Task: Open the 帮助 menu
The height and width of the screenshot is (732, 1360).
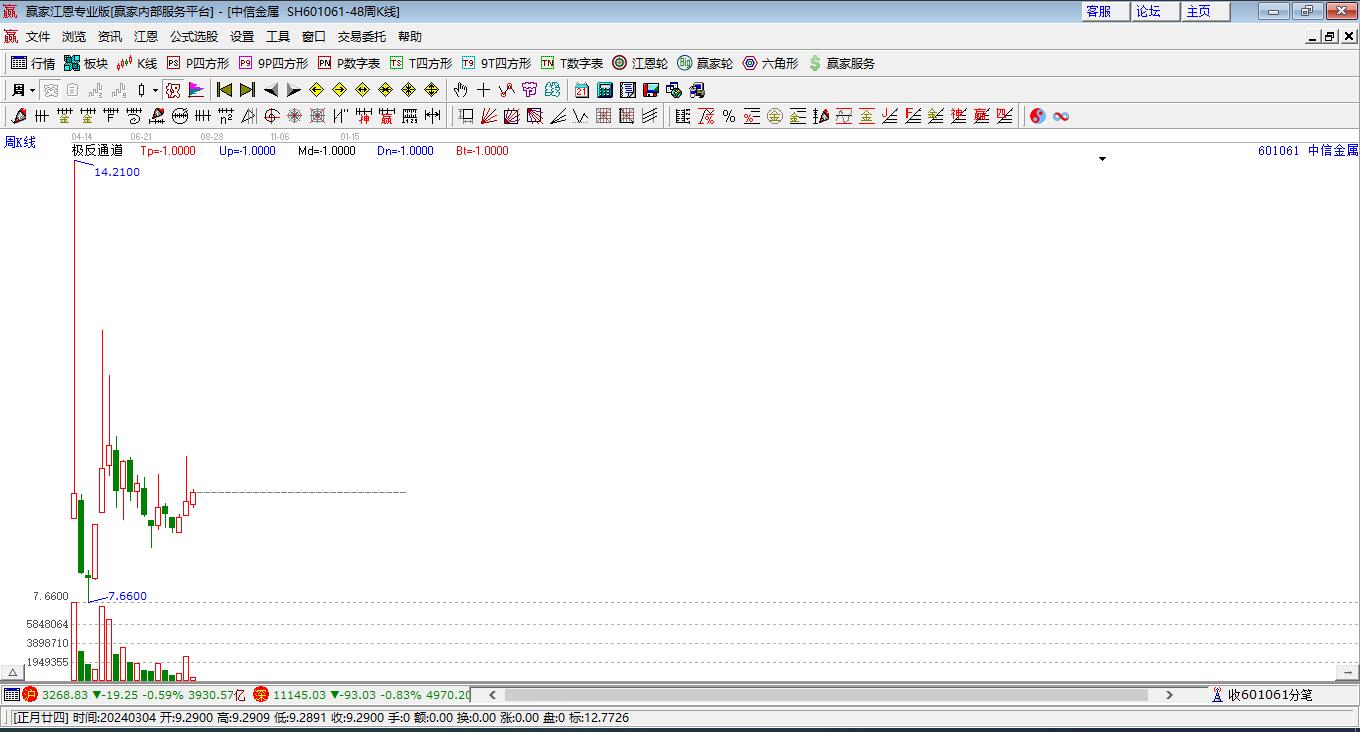Action: pos(410,36)
